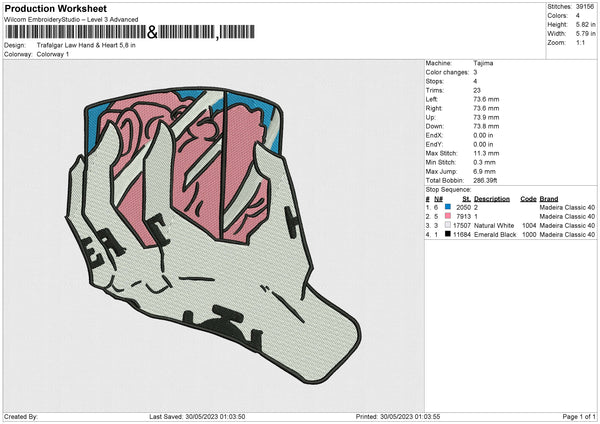600x424 pixels.
Task: Click the Width value 5.79 in
Action: pyautogui.click(x=585, y=34)
